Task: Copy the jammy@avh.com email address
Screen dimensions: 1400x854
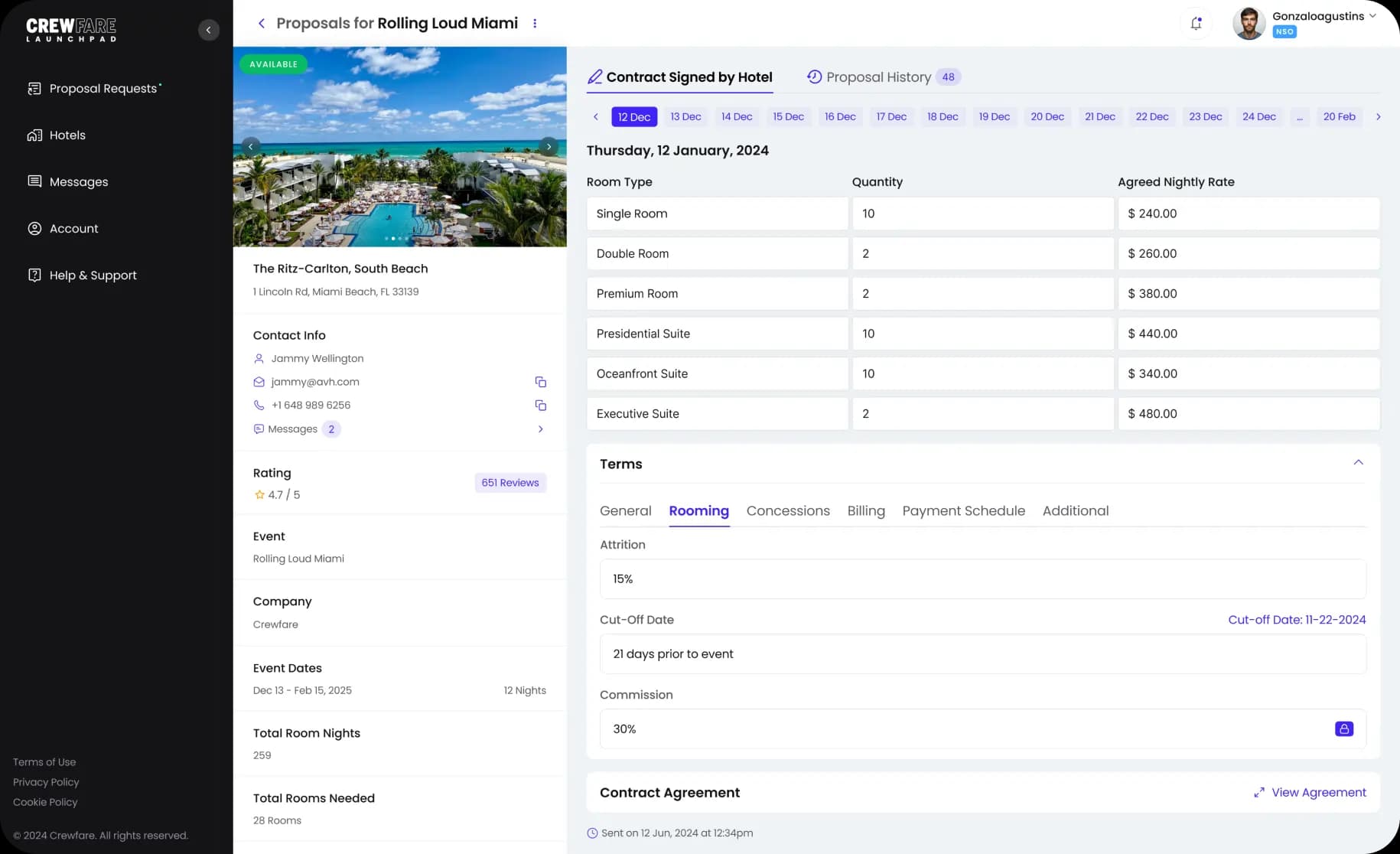Action: (541, 382)
